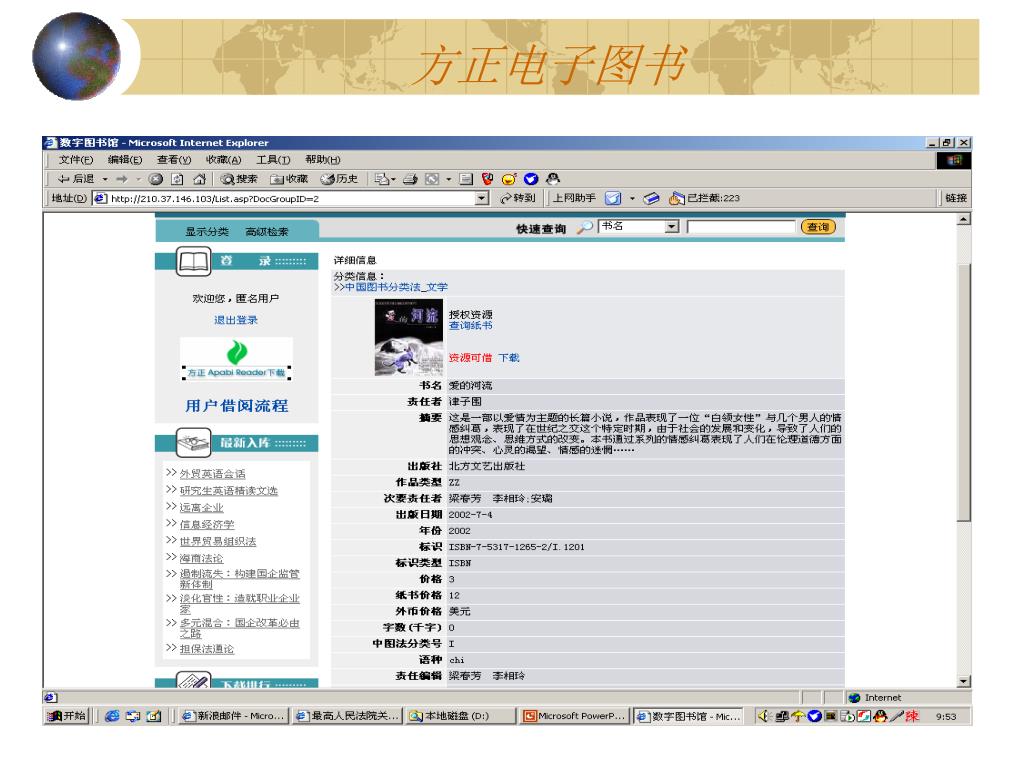The image size is (1024, 768).
Task: Open the Search (搜索) toolbar button
Action: [238, 179]
